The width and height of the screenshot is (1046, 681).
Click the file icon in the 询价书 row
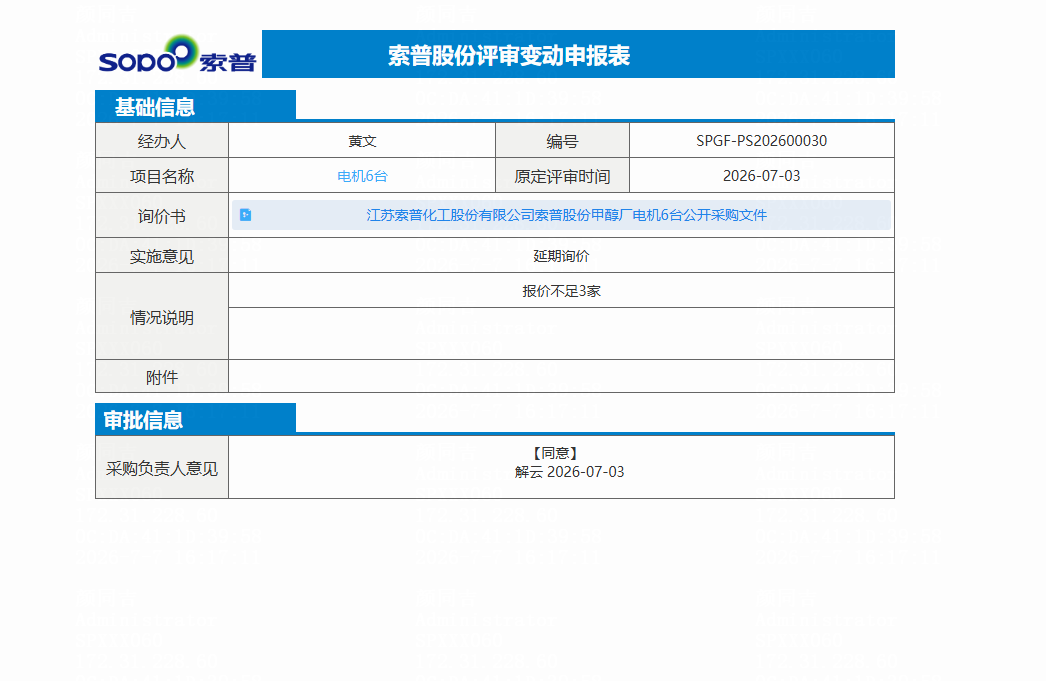coord(245,215)
